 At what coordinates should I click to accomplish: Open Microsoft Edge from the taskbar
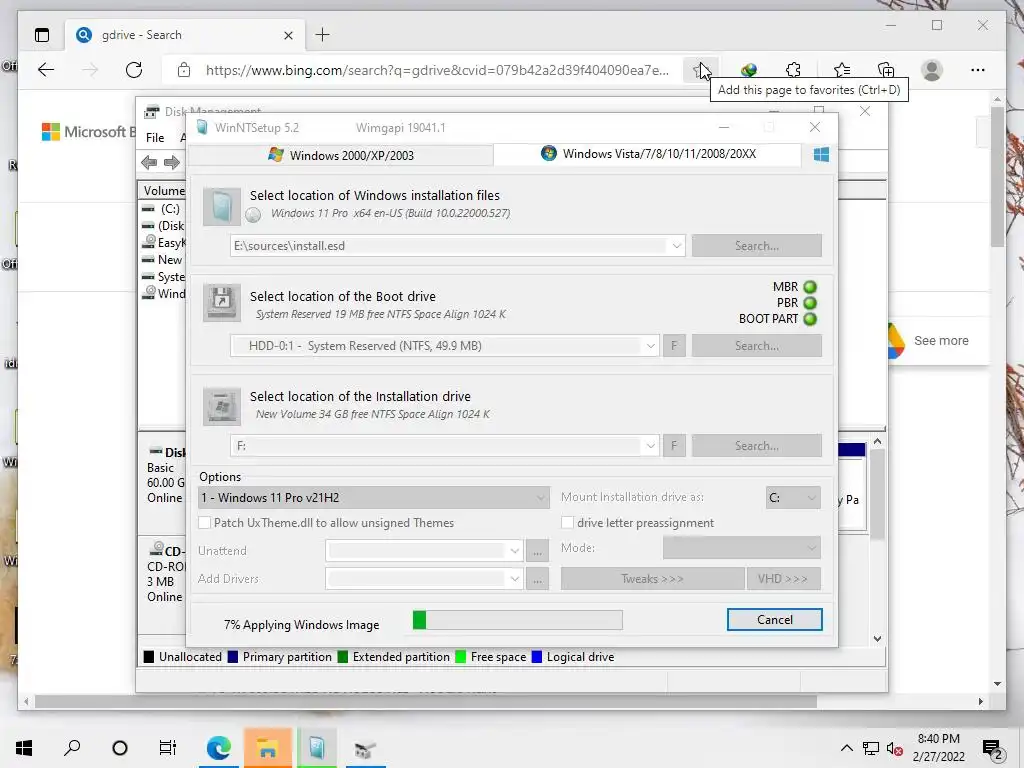pos(219,748)
